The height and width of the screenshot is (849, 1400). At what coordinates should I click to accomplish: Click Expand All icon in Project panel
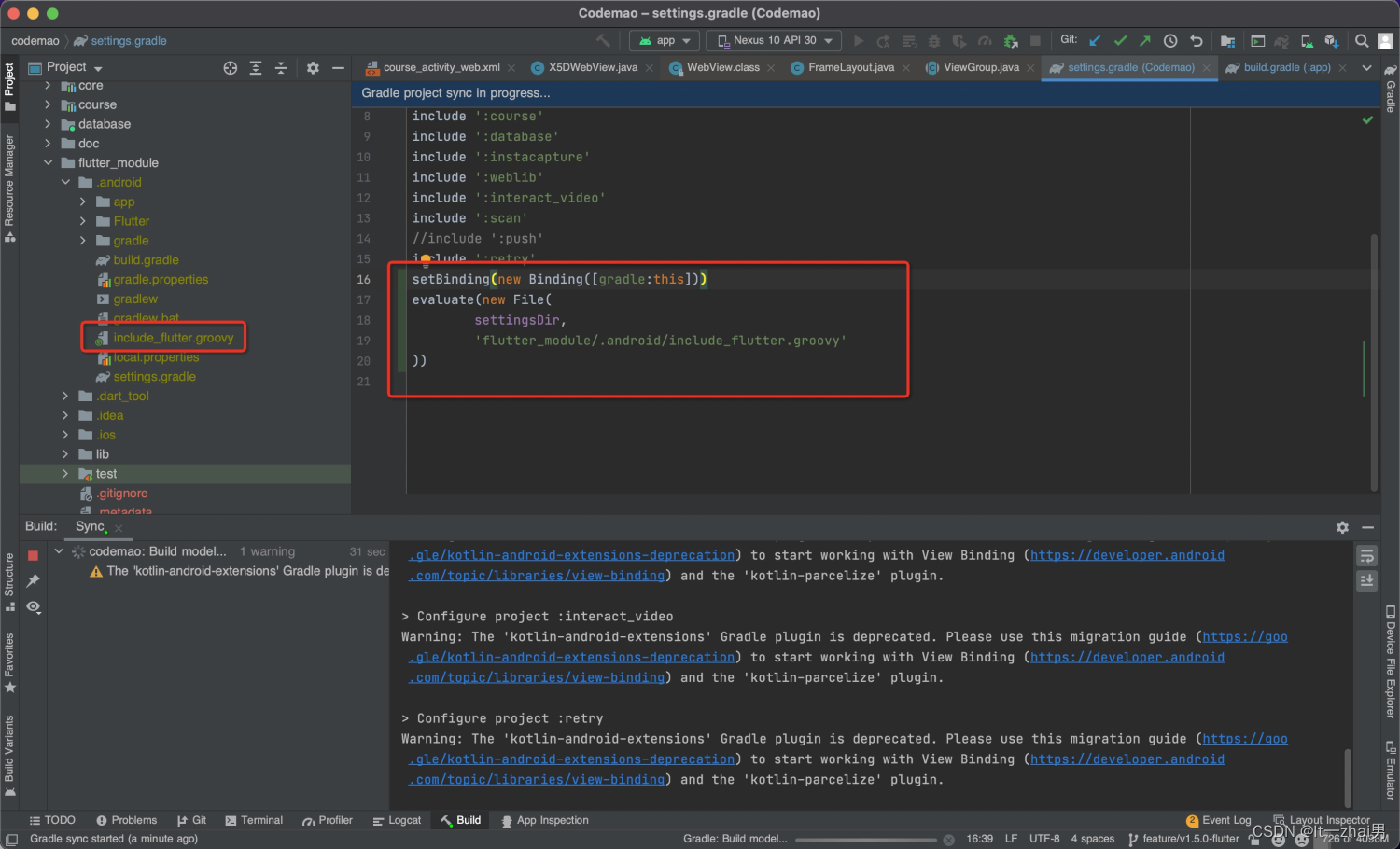coord(256,68)
